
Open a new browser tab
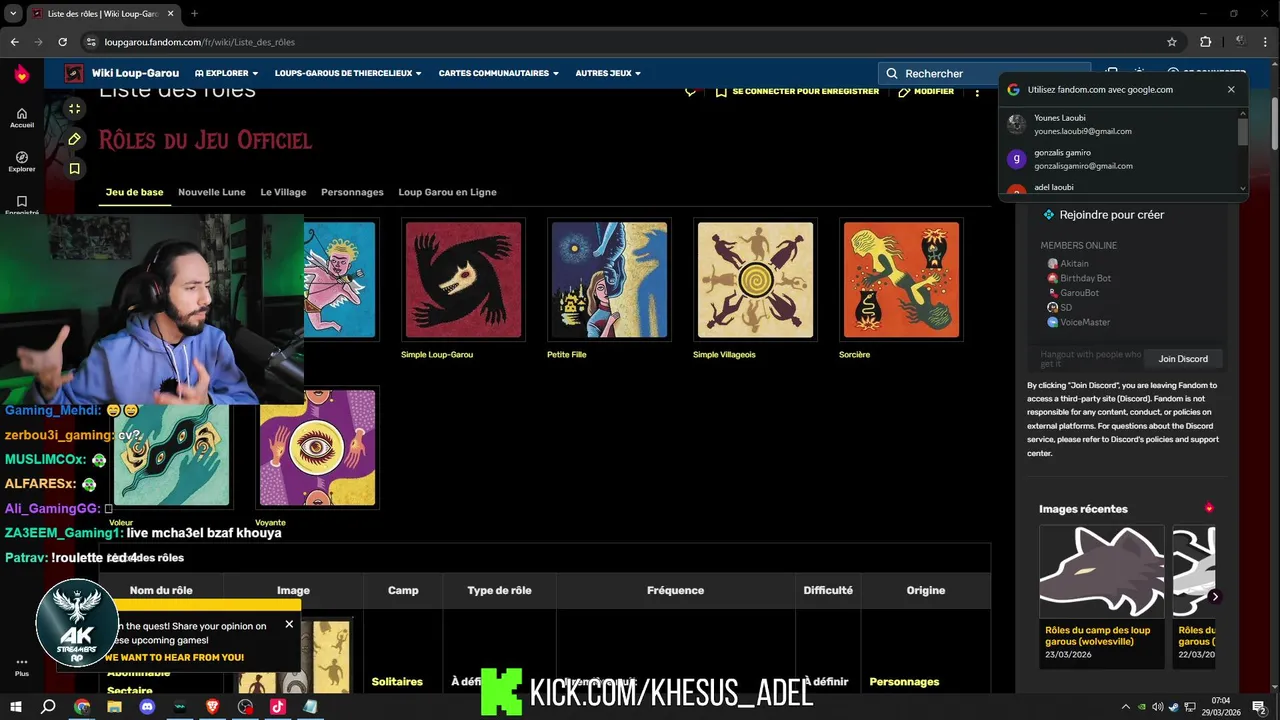pos(194,14)
